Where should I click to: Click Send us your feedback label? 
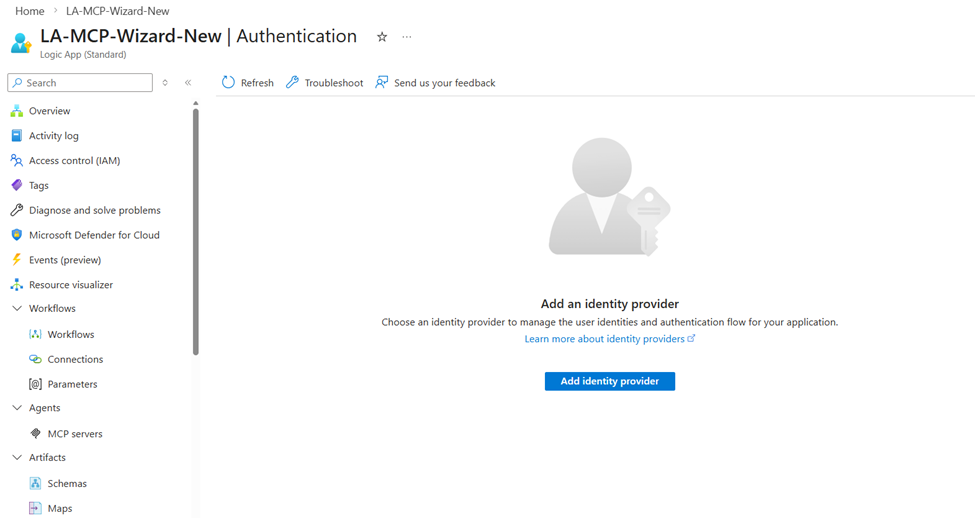[445, 83]
